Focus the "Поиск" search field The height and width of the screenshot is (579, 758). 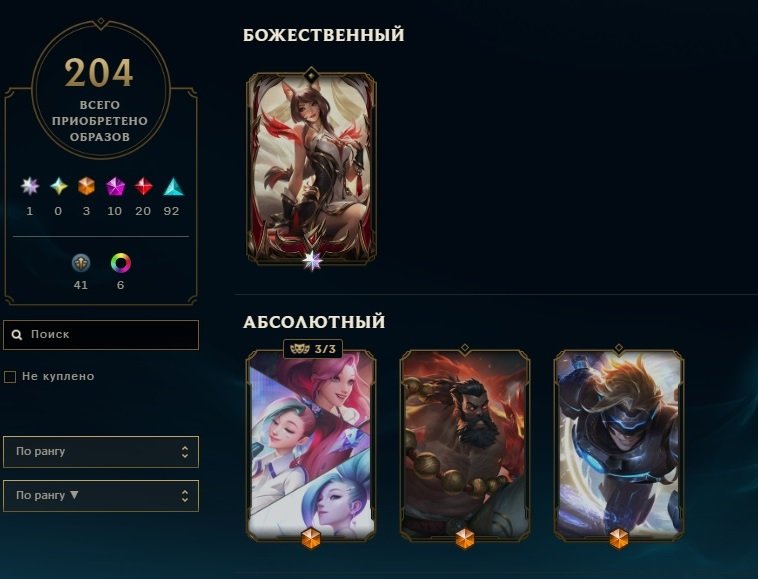pos(101,334)
